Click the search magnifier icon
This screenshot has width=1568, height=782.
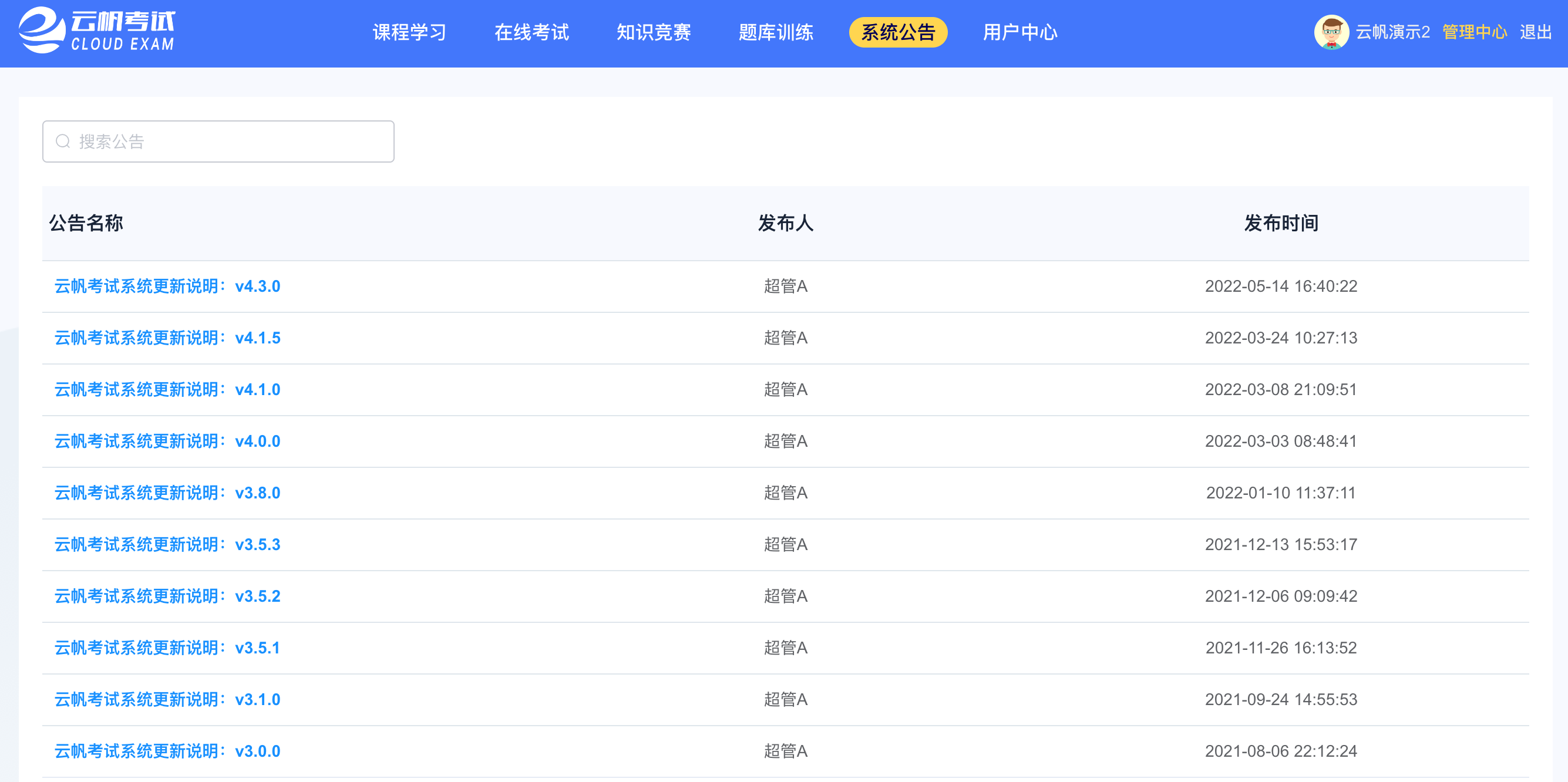(63, 142)
